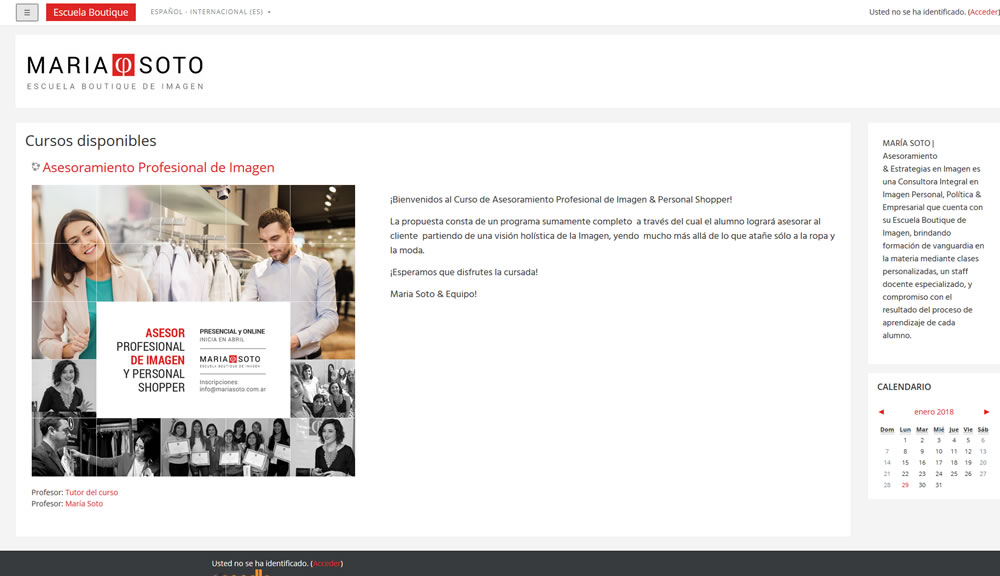Open the María Soto professor profile

click(x=84, y=504)
